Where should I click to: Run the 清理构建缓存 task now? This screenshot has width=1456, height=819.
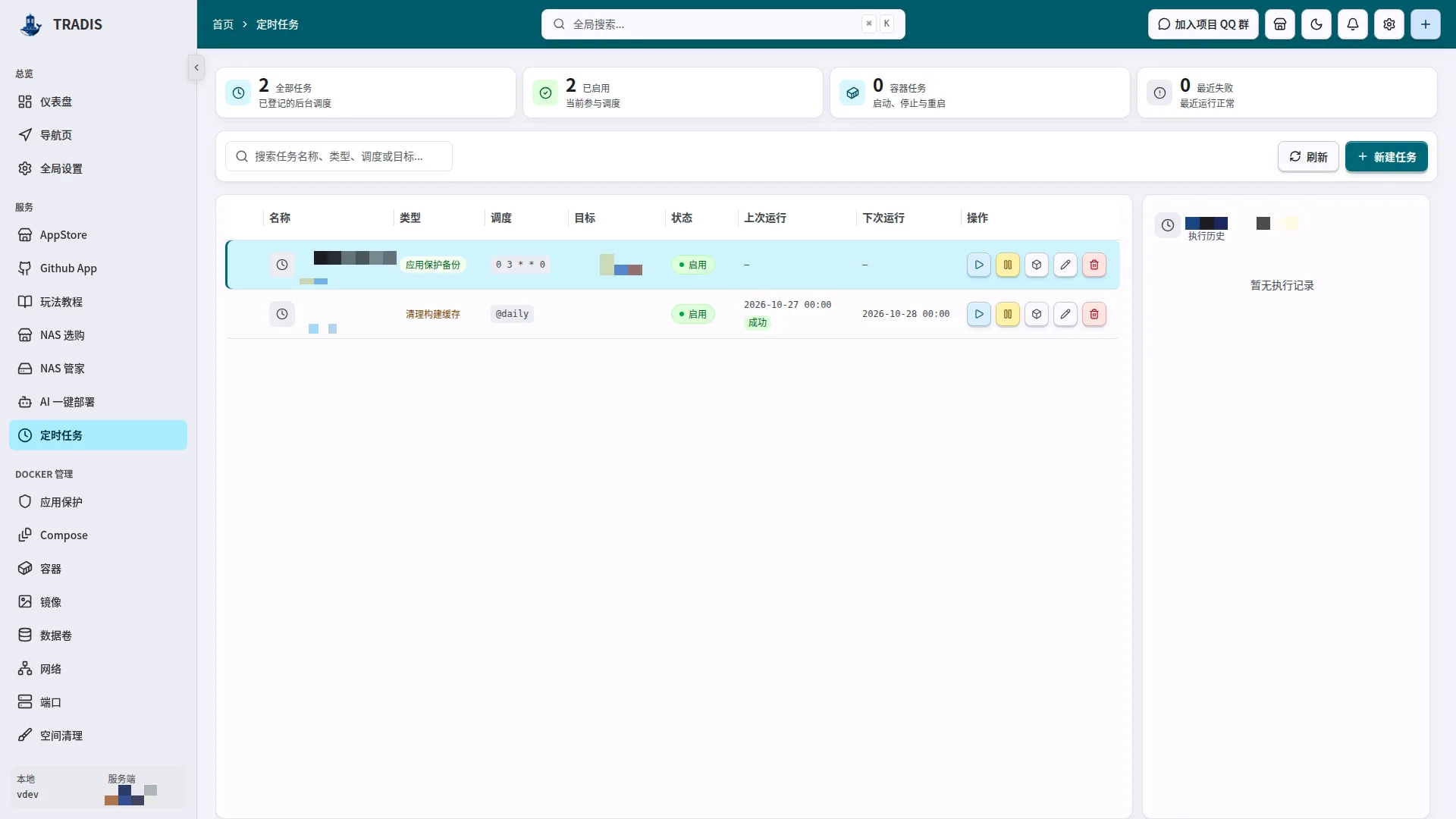(979, 314)
